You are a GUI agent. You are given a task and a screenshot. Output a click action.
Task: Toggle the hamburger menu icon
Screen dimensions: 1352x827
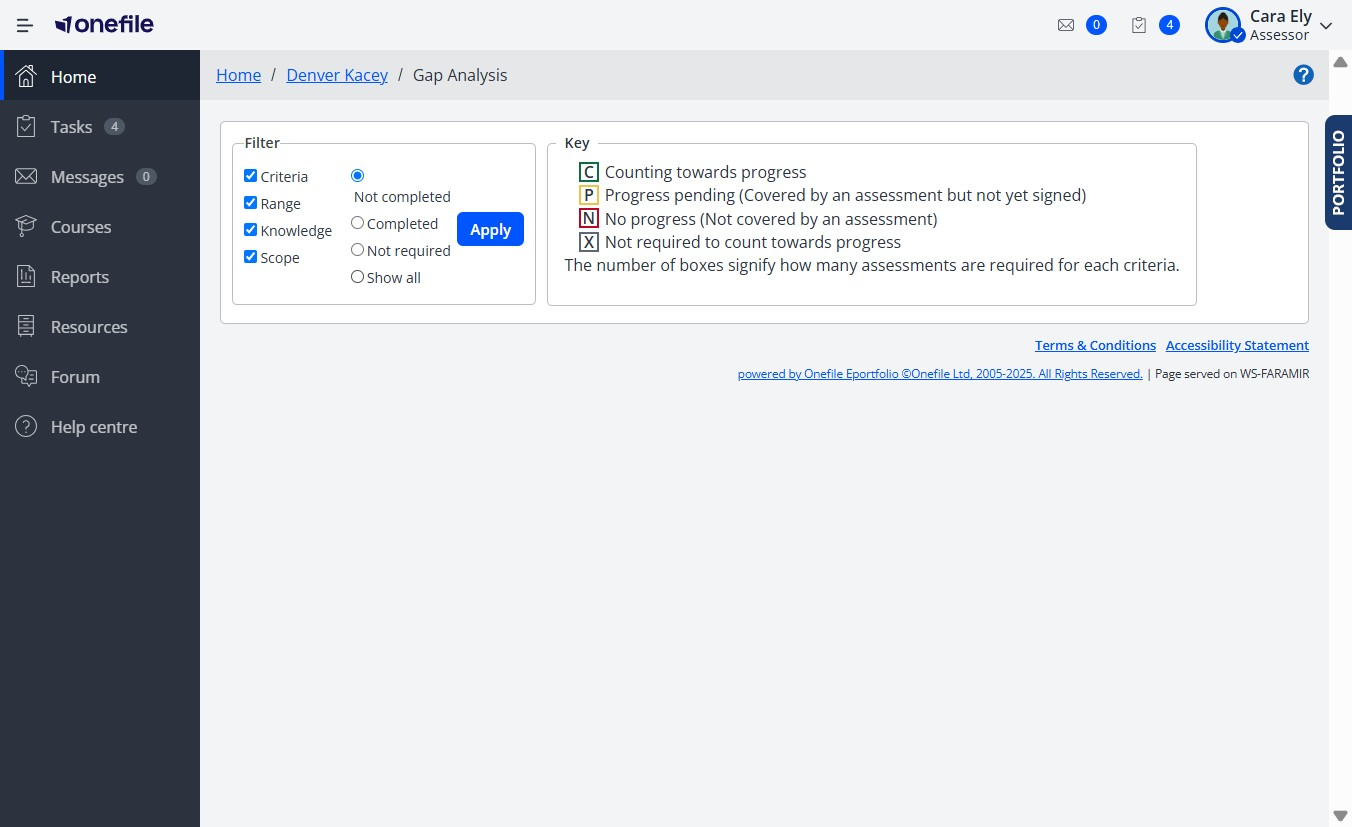(25, 25)
